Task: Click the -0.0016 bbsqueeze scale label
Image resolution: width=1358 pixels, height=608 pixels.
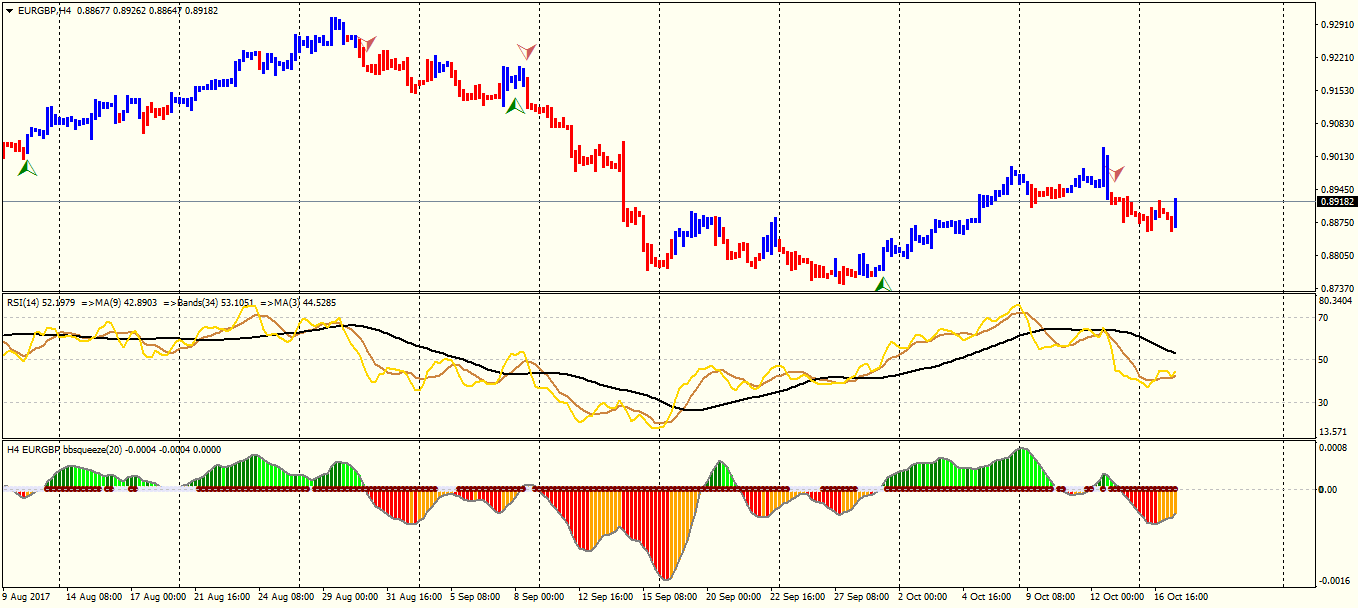Action: 1335,581
